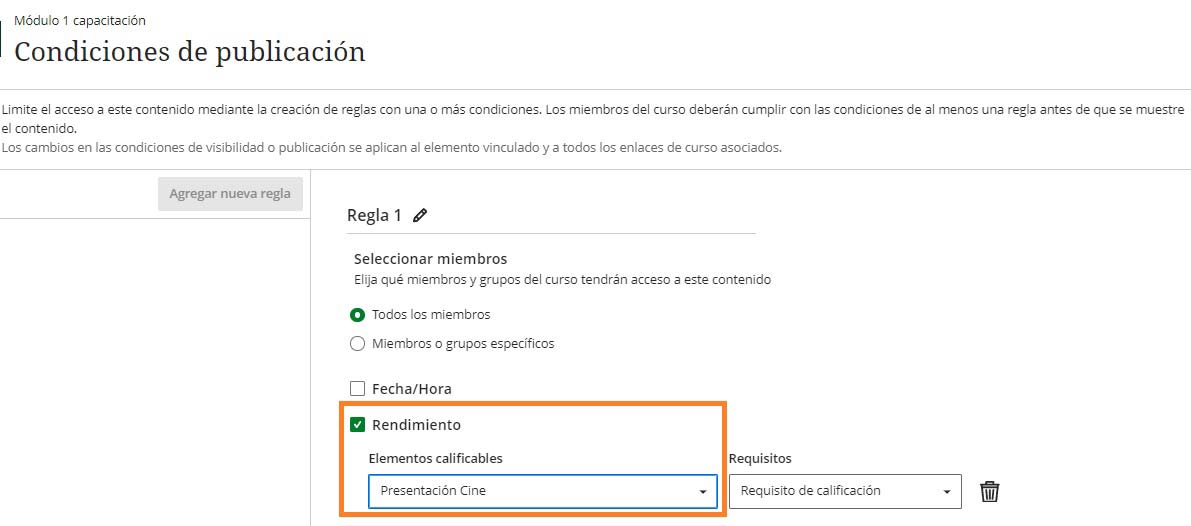
Task: Click the Regla 1 rule title
Action: [374, 215]
